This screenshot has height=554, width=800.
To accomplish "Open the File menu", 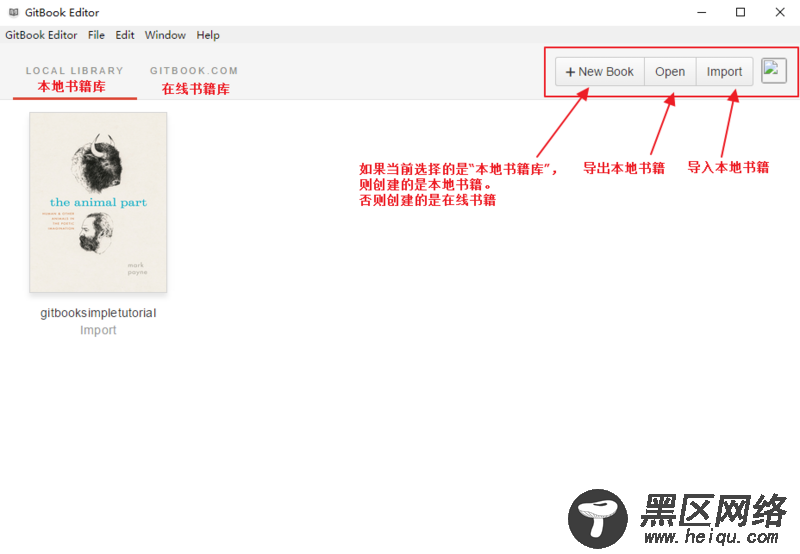I will pyautogui.click(x=96, y=35).
